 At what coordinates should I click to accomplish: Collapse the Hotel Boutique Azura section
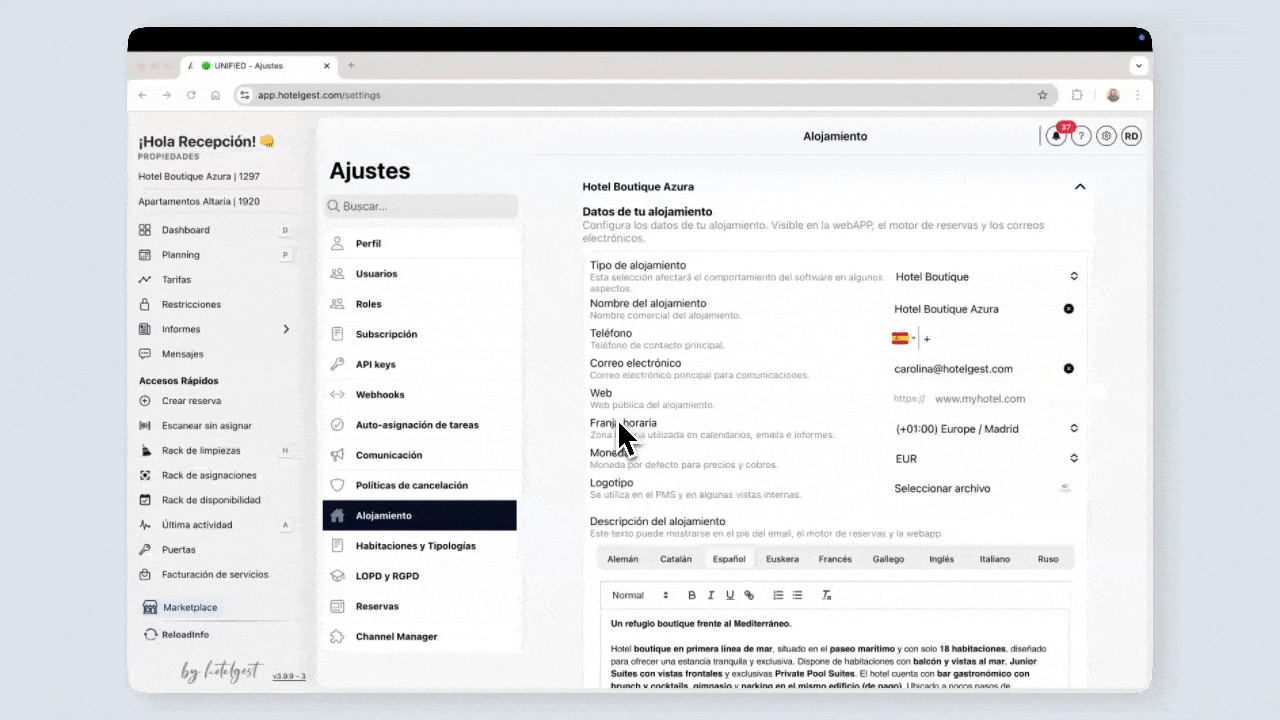[x=1080, y=187]
